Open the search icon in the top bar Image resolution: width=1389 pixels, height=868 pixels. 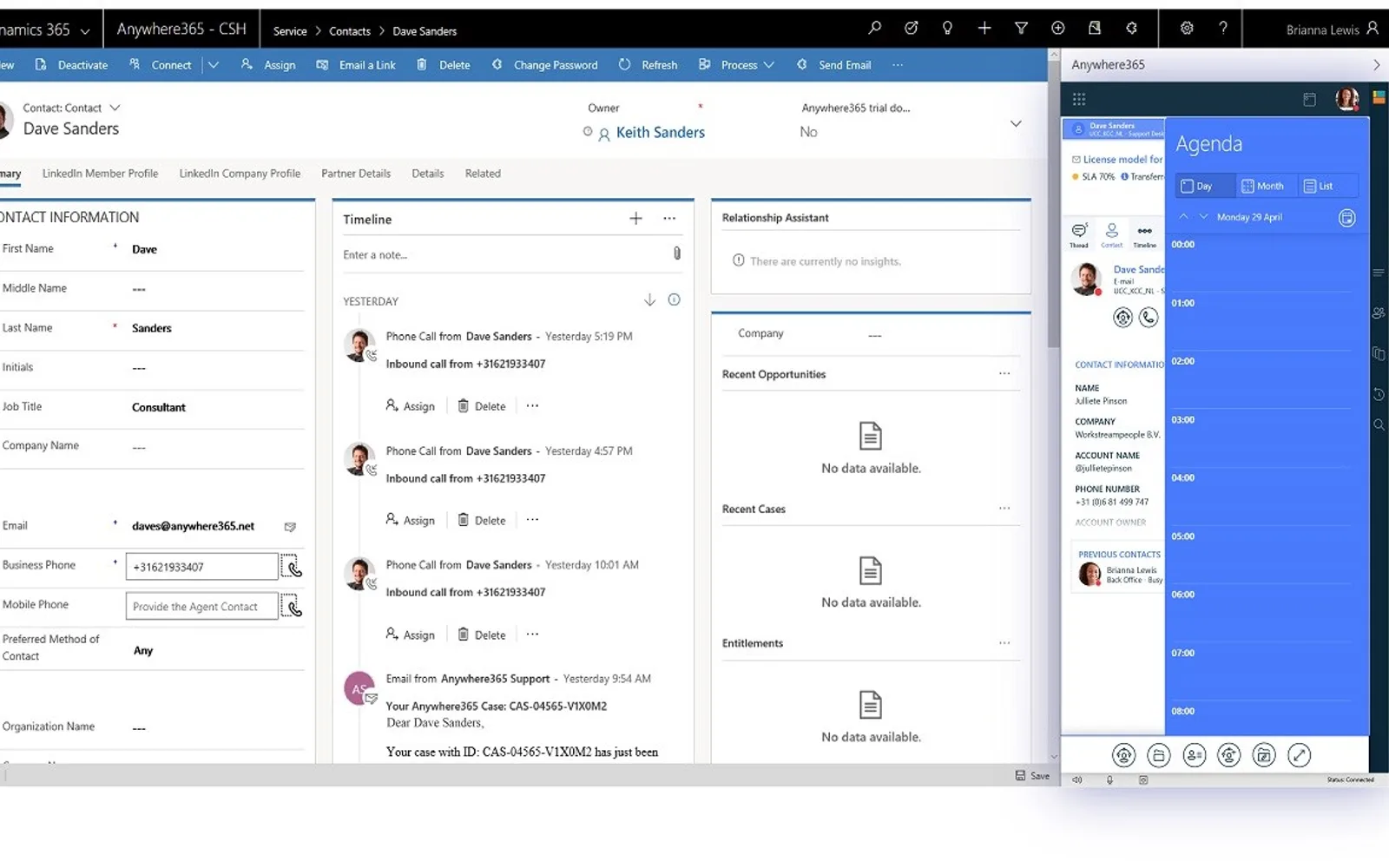[874, 29]
